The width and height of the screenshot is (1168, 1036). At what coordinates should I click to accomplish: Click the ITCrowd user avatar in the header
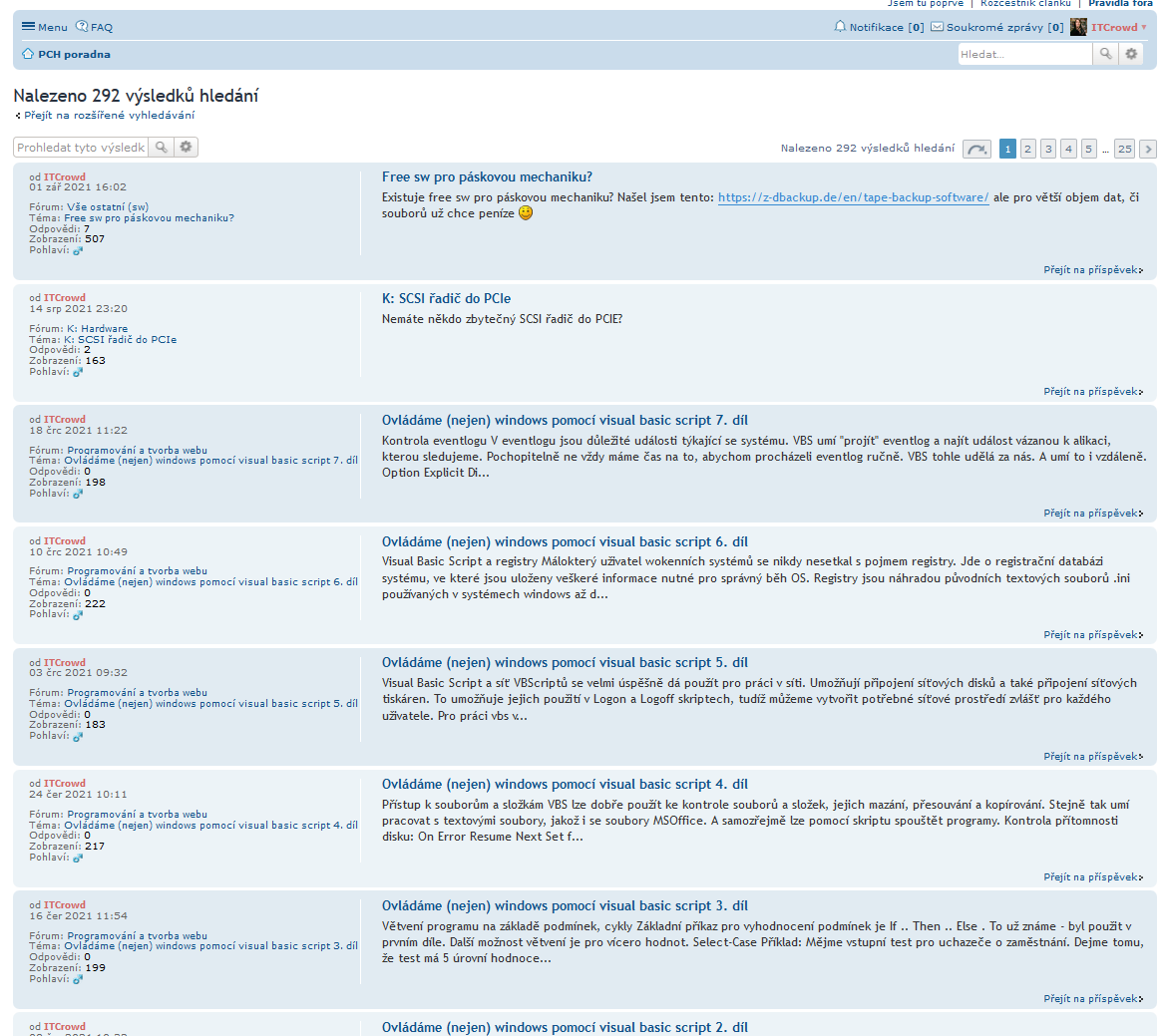click(x=1078, y=27)
